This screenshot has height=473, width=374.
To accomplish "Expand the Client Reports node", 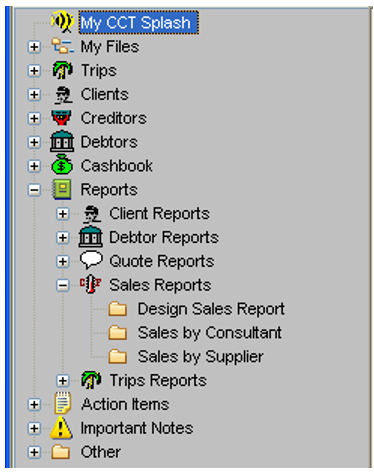I will pyautogui.click(x=63, y=214).
